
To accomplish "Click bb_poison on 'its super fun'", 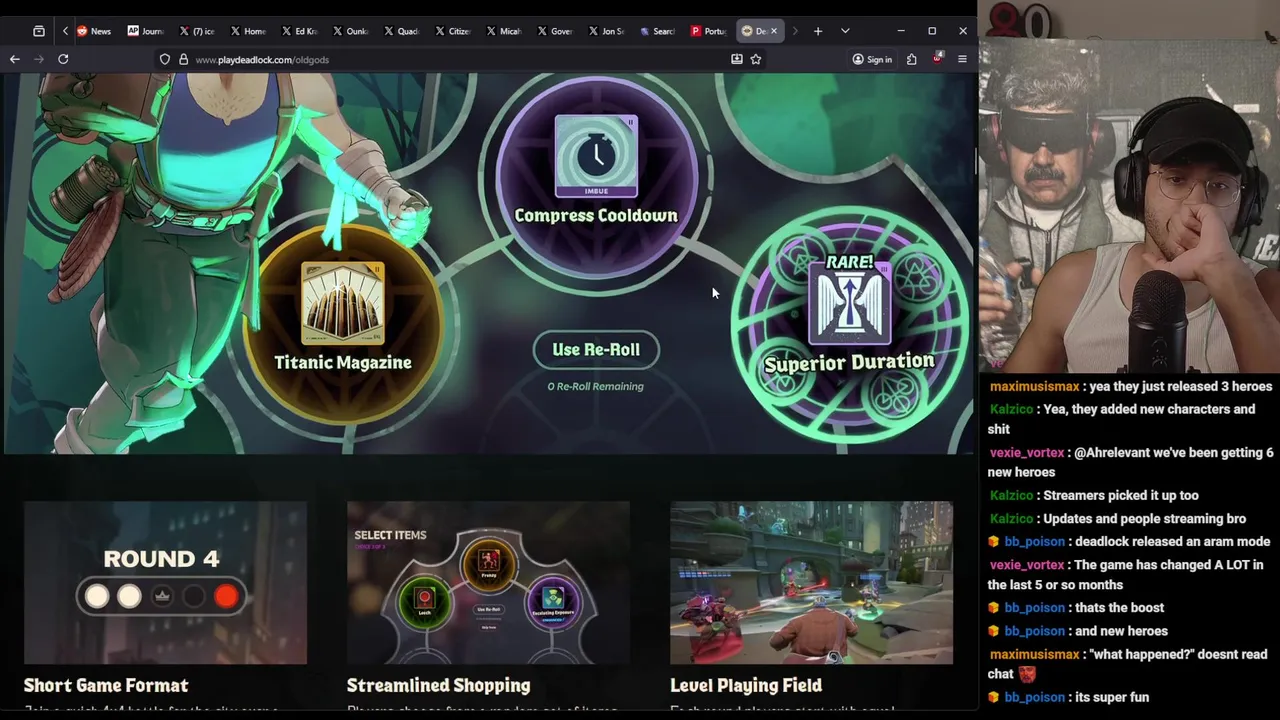I will (x=1034, y=697).
